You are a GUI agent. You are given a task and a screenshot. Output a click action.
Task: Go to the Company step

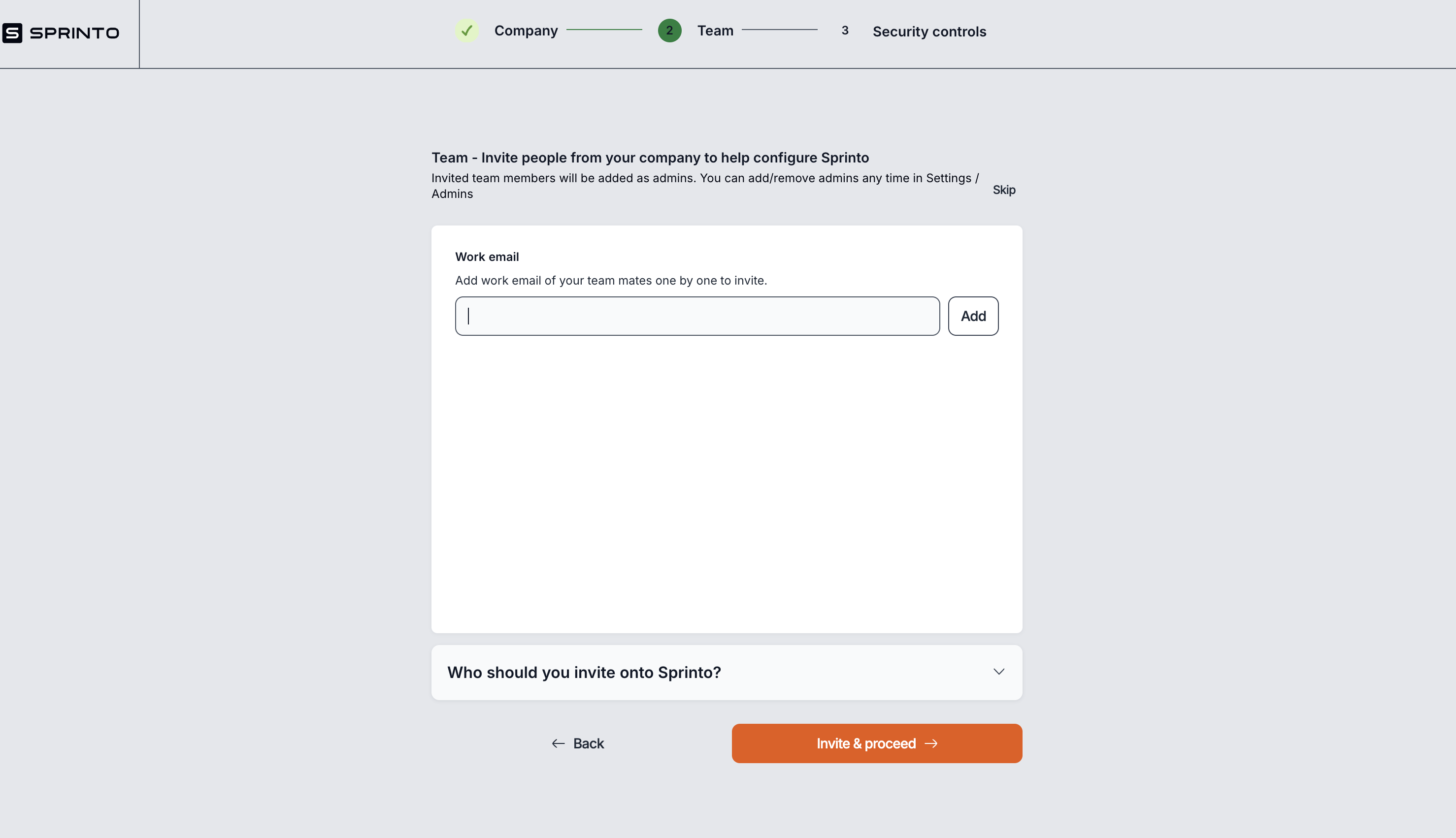click(526, 31)
